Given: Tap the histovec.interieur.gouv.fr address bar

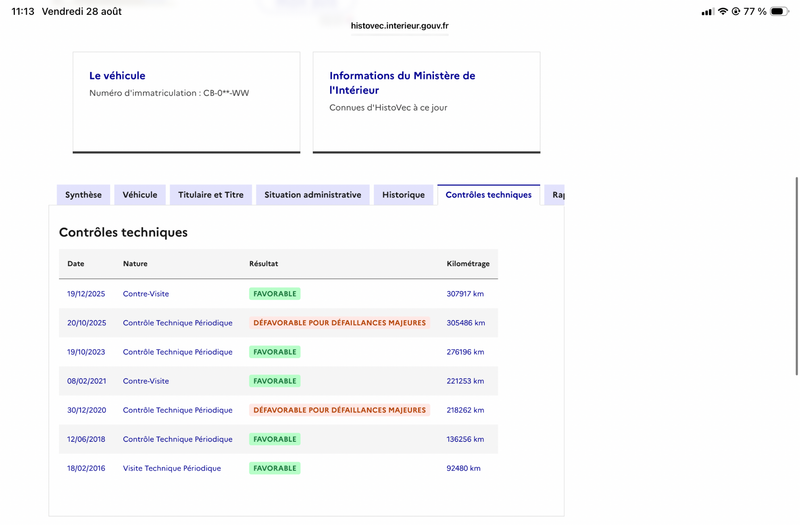Looking at the screenshot, I should coord(399,26).
